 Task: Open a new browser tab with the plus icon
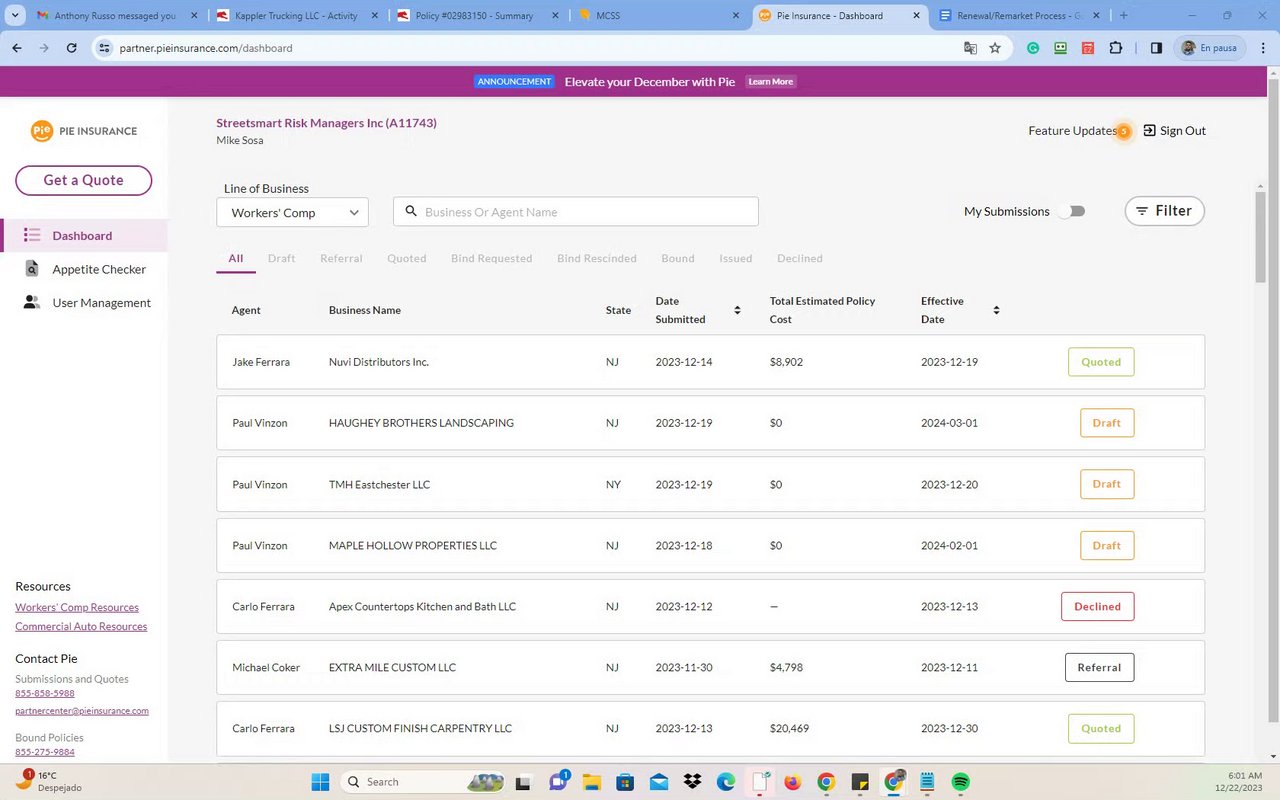1124,16
